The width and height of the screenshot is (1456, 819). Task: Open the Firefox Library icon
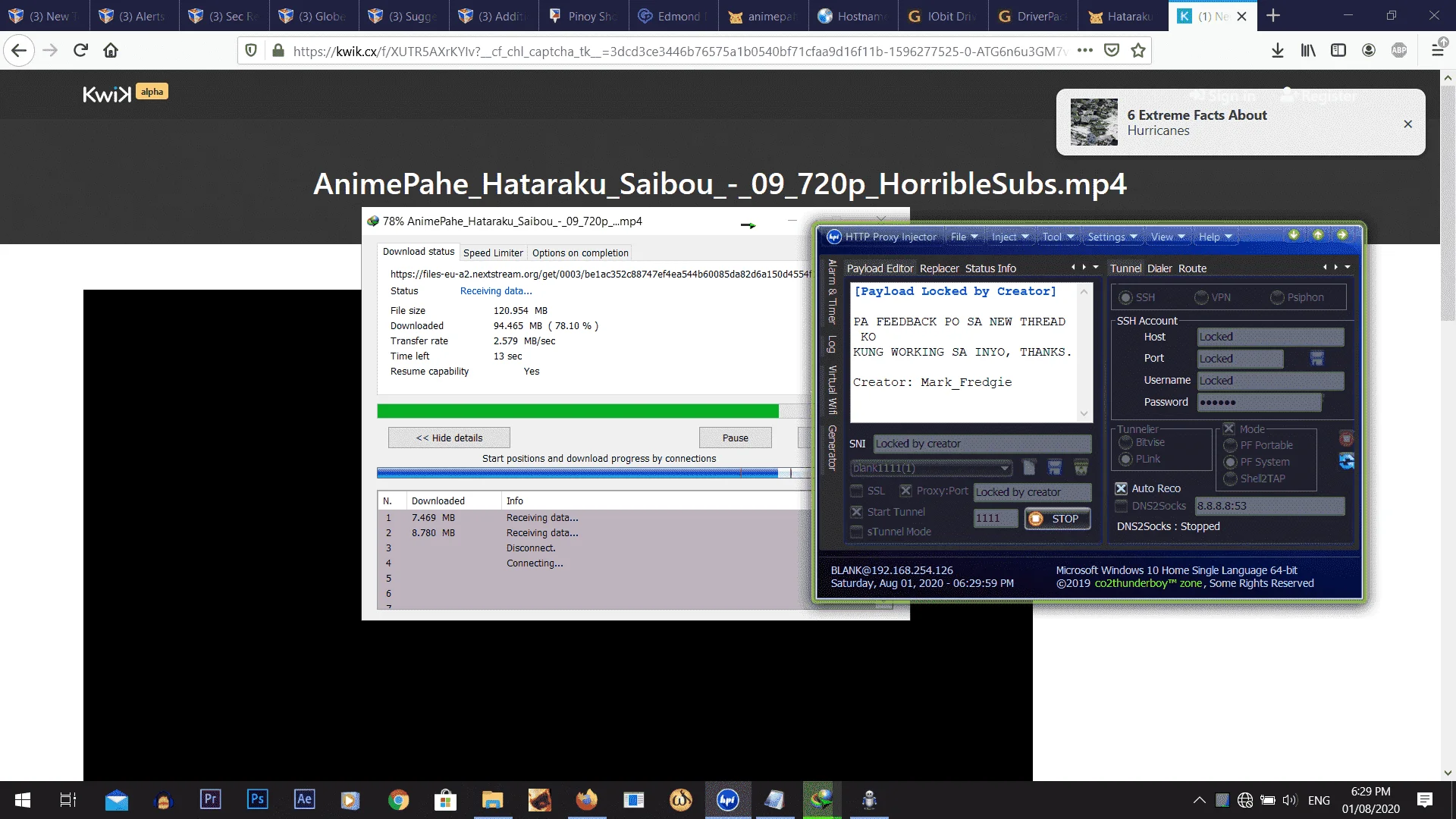tap(1308, 50)
